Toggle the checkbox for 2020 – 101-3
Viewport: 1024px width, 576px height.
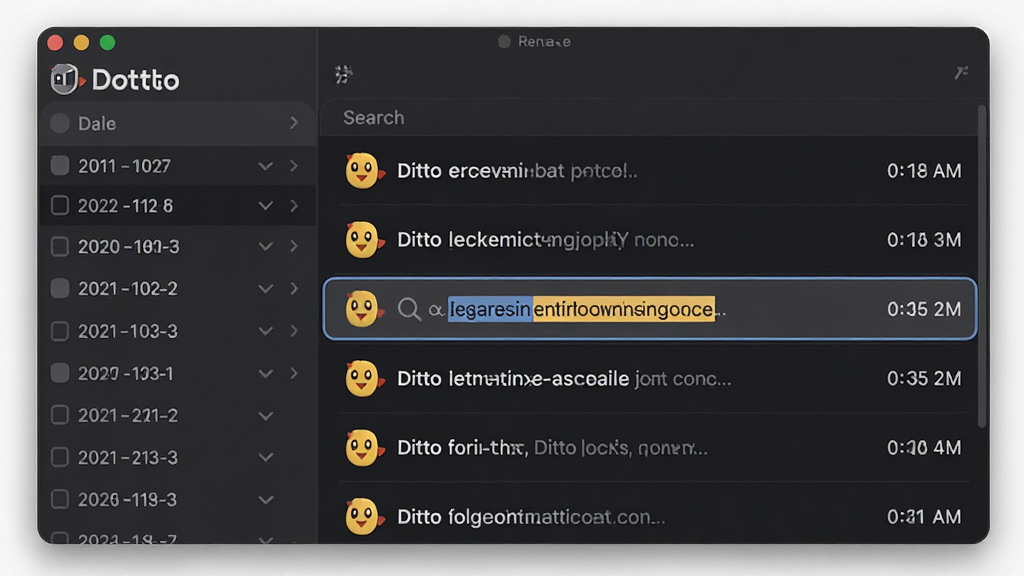point(60,246)
